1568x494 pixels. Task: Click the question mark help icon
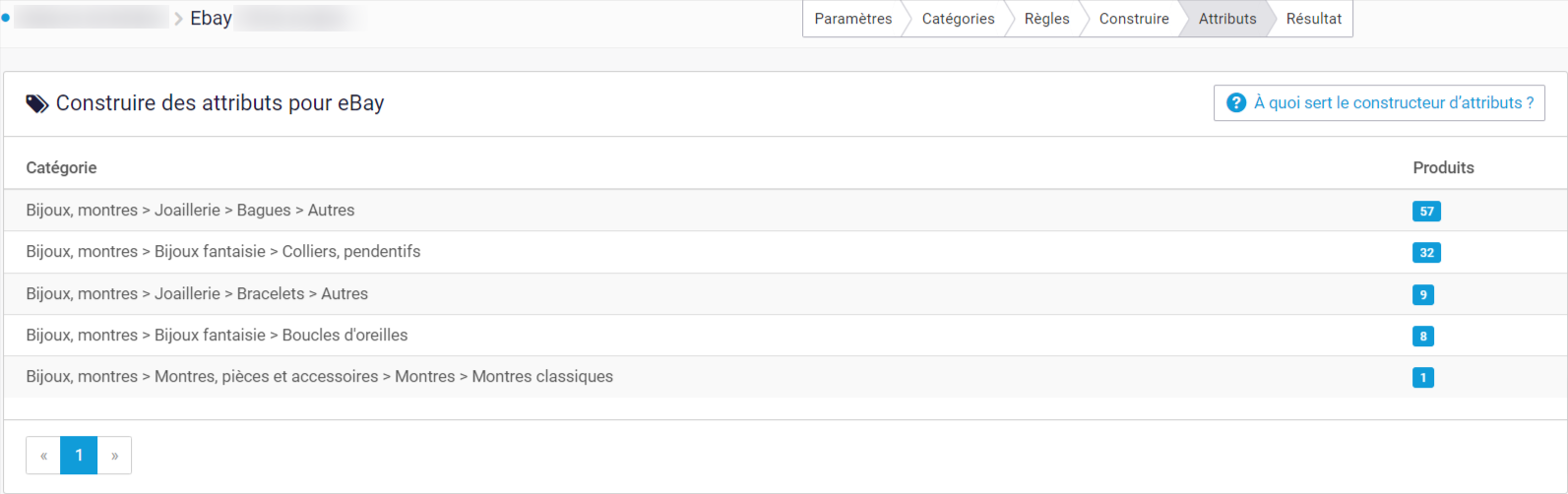(x=1236, y=102)
